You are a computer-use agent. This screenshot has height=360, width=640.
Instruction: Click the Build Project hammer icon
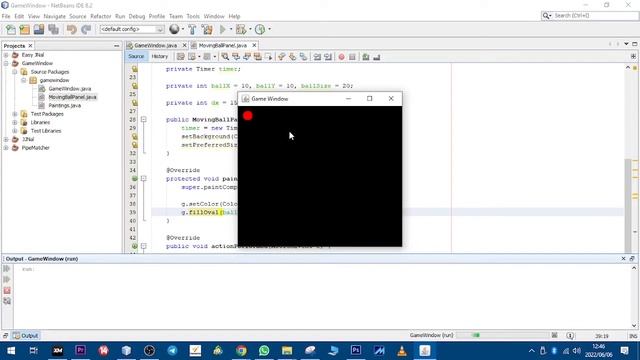coord(192,29)
